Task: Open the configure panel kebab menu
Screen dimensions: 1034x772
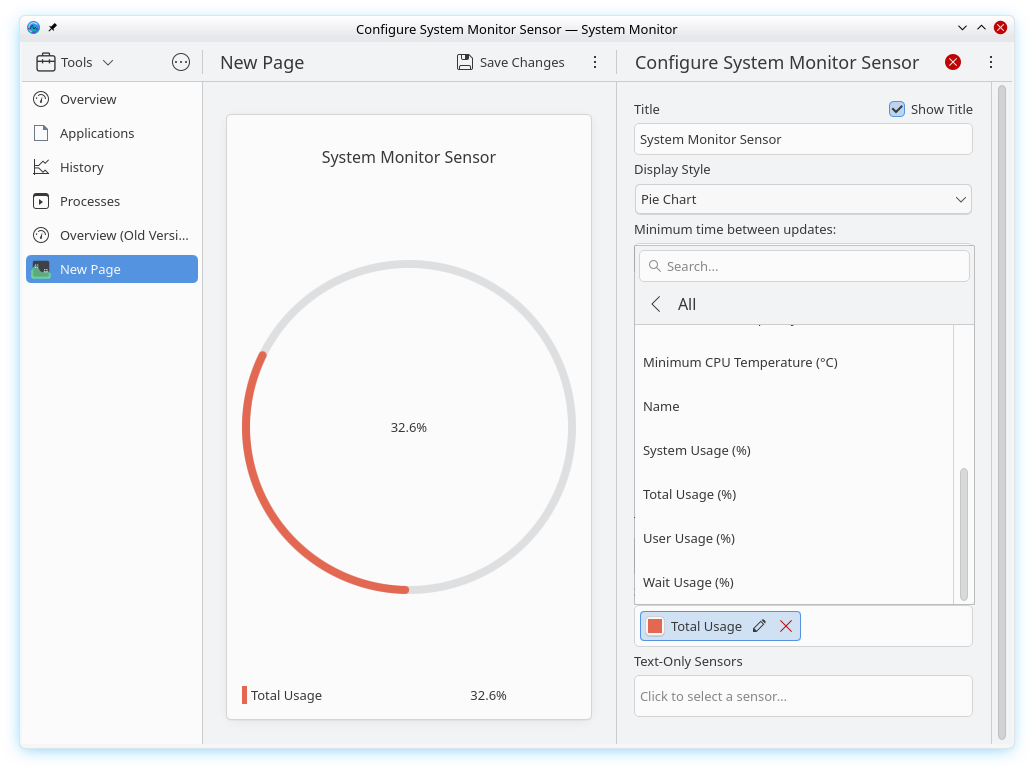Action: 991,62
